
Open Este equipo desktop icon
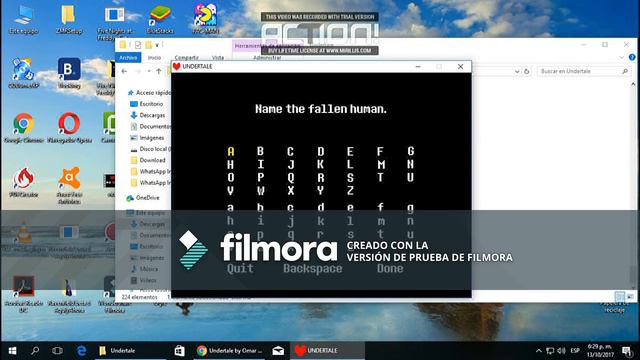[x=23, y=19]
